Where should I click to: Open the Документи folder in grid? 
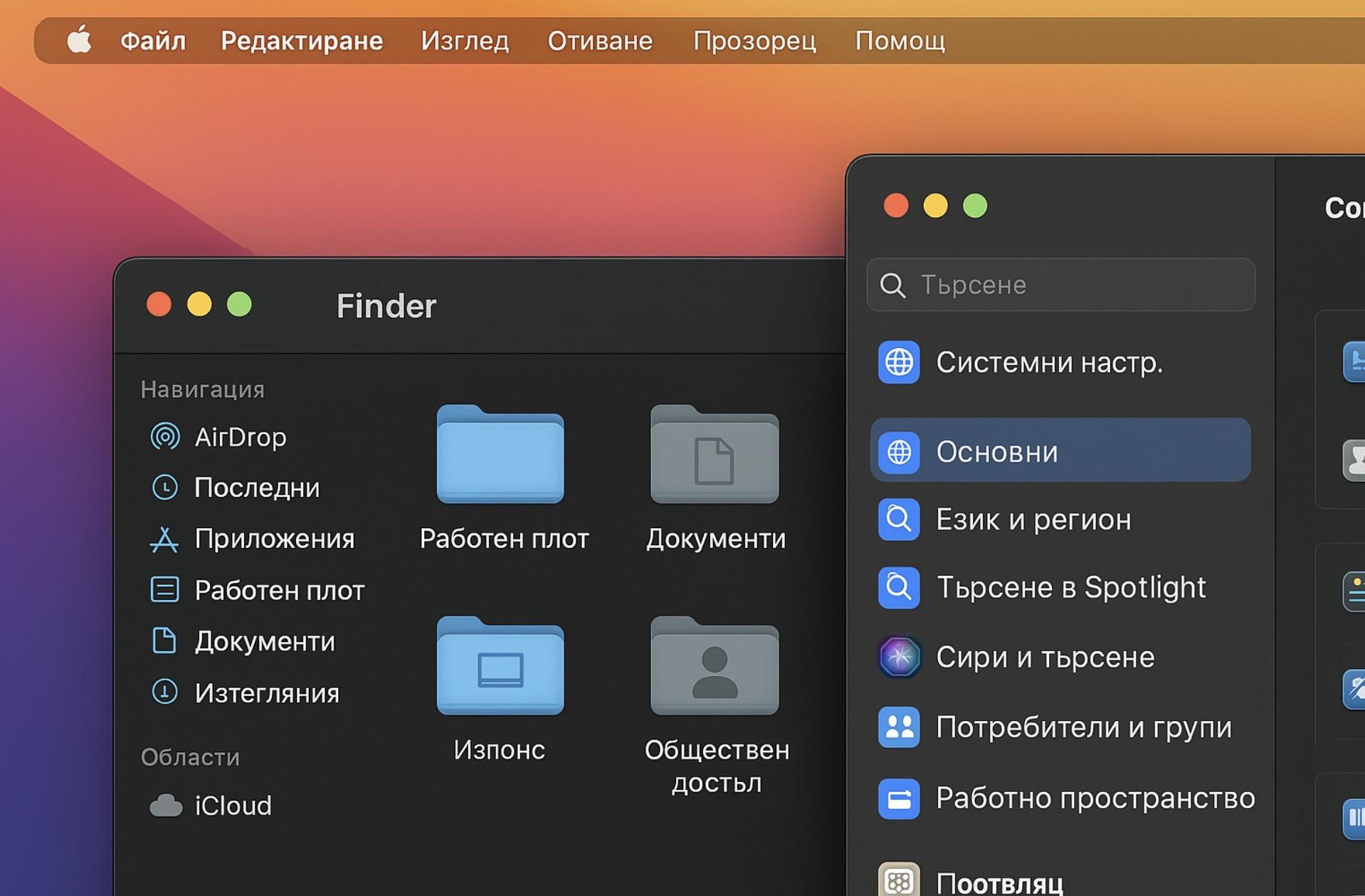(715, 455)
